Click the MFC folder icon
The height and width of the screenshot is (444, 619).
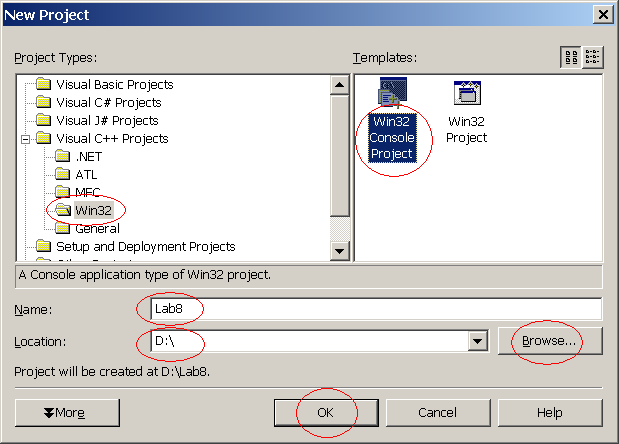click(62, 192)
